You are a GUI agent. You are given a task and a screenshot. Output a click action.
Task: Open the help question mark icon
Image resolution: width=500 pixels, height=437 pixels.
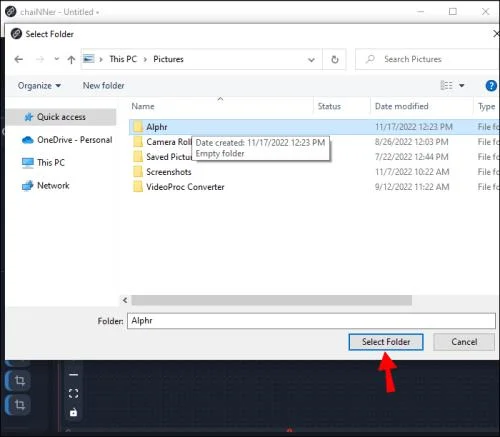click(491, 86)
